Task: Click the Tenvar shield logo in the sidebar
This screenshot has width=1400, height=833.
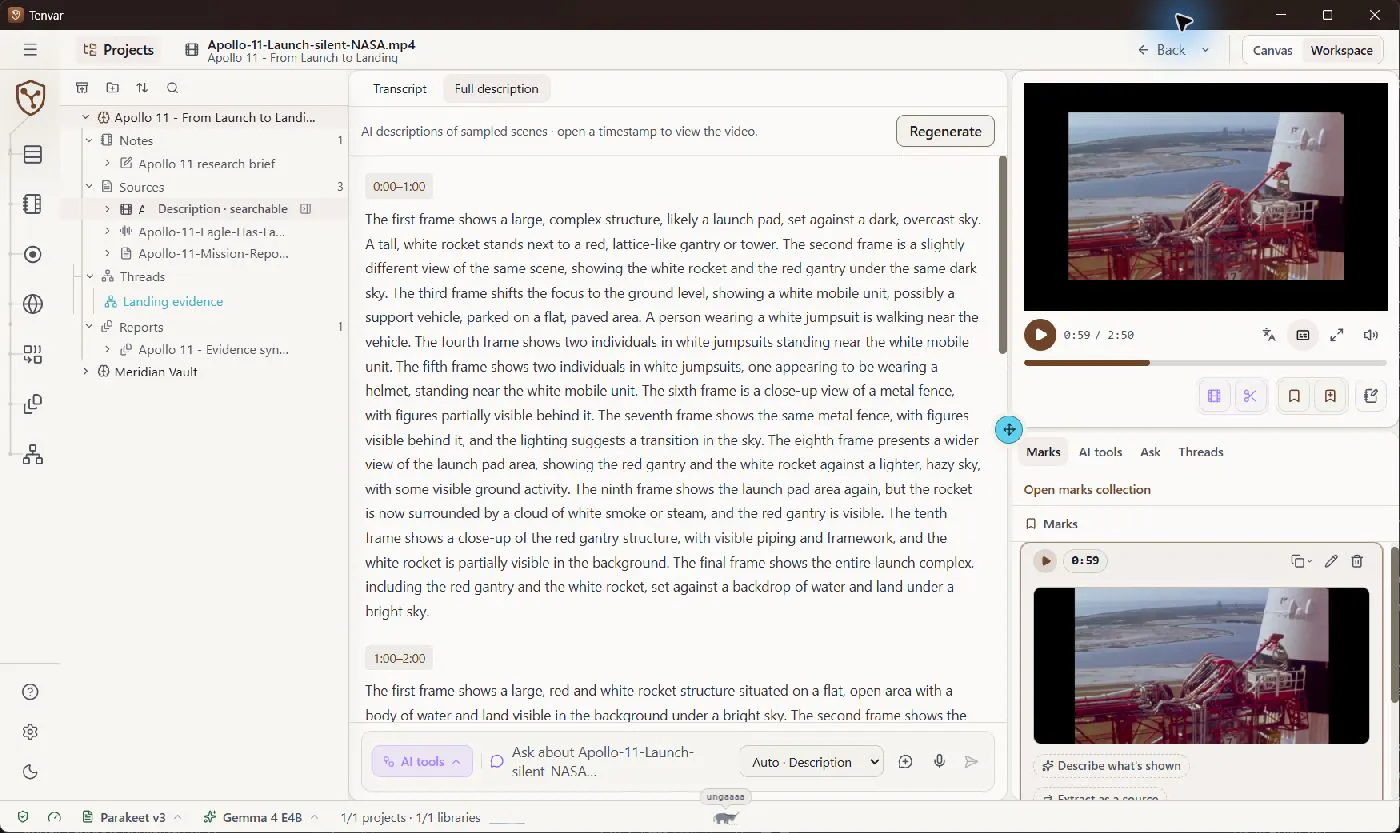Action: coord(31,98)
